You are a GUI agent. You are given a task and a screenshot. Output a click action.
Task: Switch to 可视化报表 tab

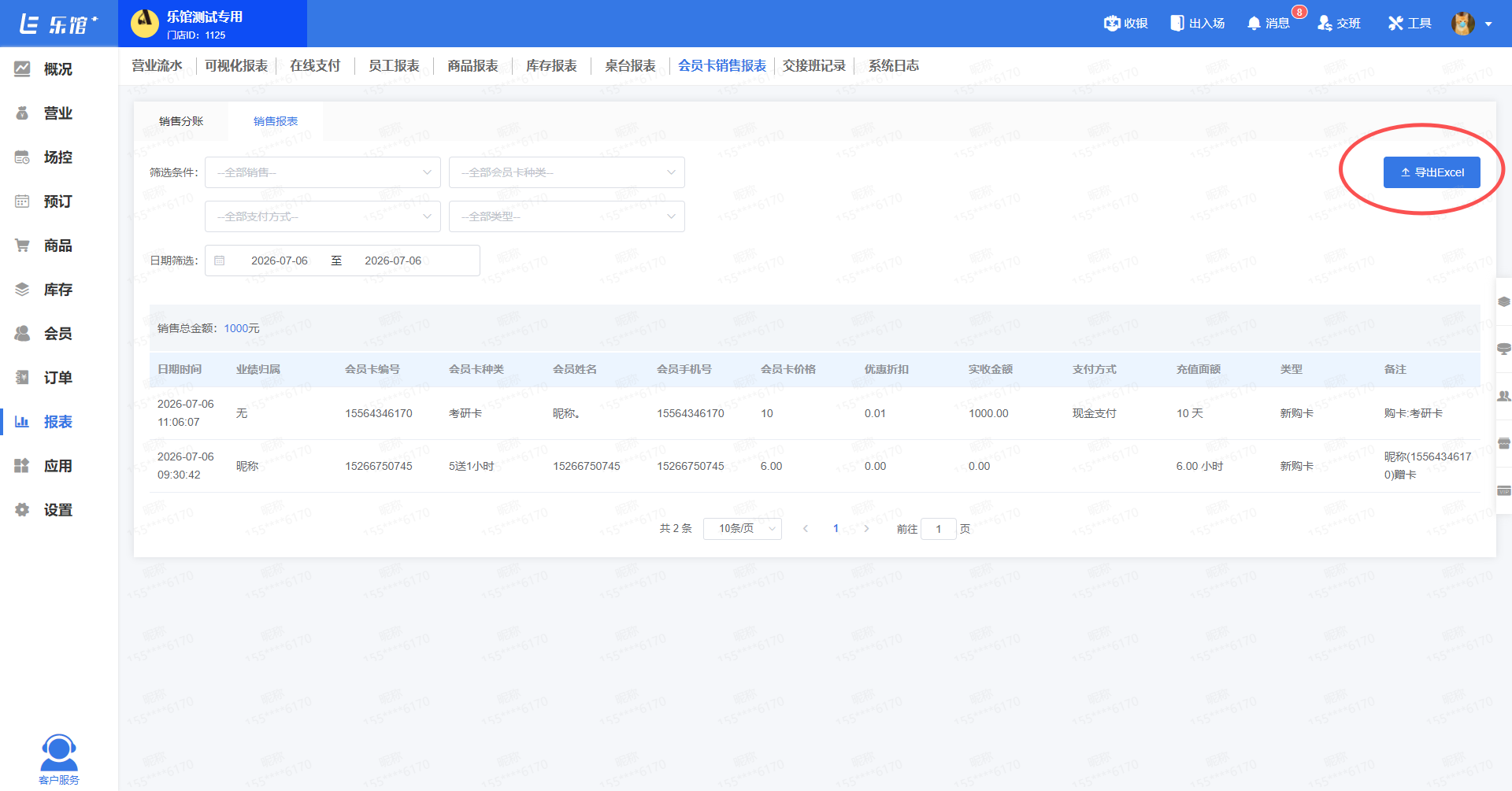pyautogui.click(x=236, y=66)
